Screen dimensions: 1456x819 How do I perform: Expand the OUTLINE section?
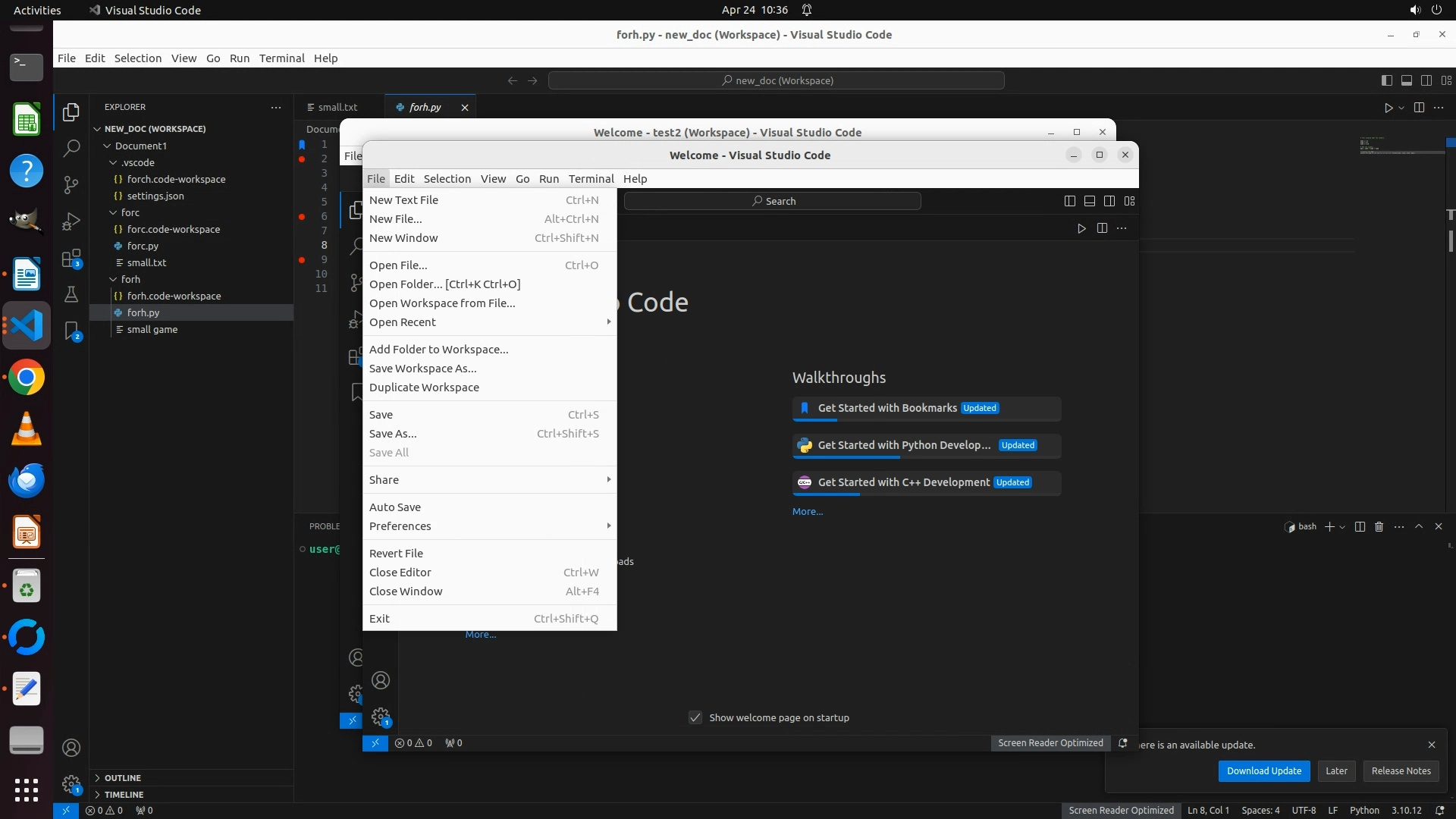(x=123, y=778)
